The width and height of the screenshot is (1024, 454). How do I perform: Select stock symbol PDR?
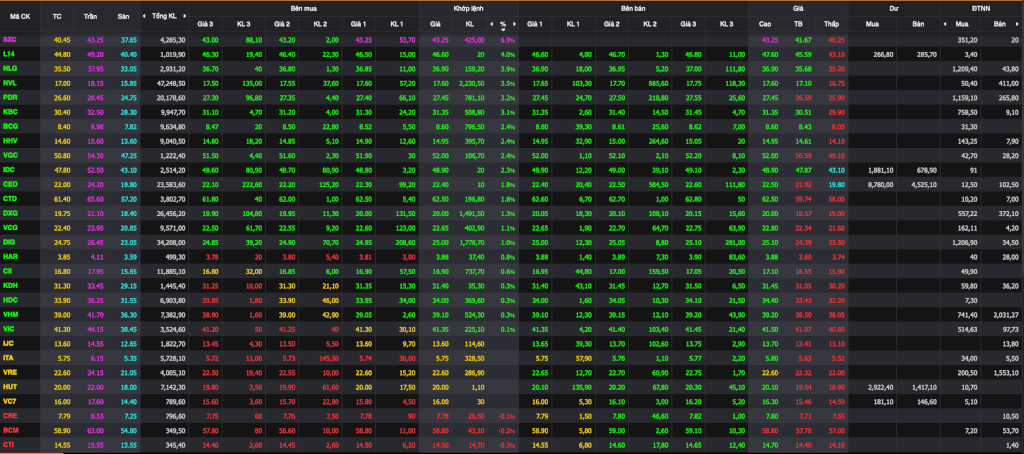[x=9, y=97]
